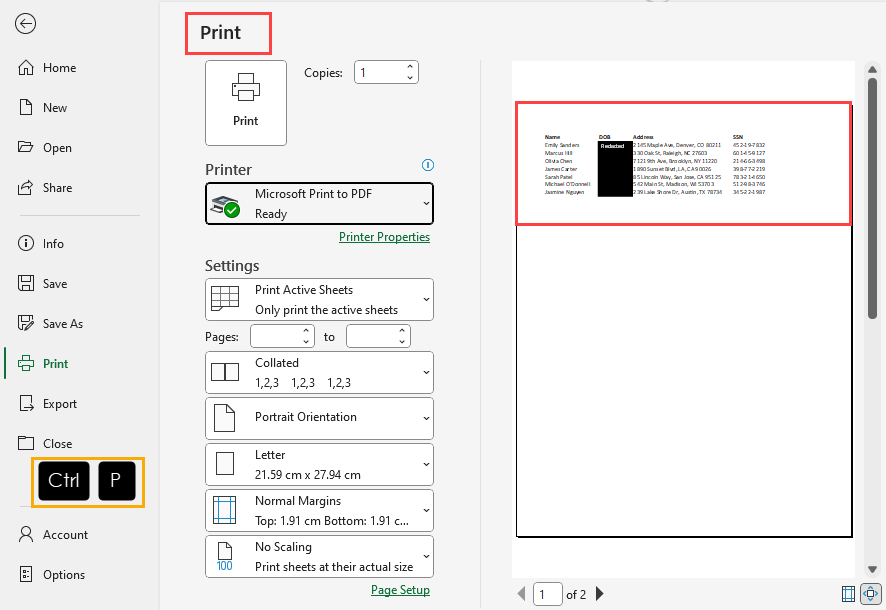The height and width of the screenshot is (610, 886).
Task: Open the Export sidebar item
Action: [x=59, y=404]
